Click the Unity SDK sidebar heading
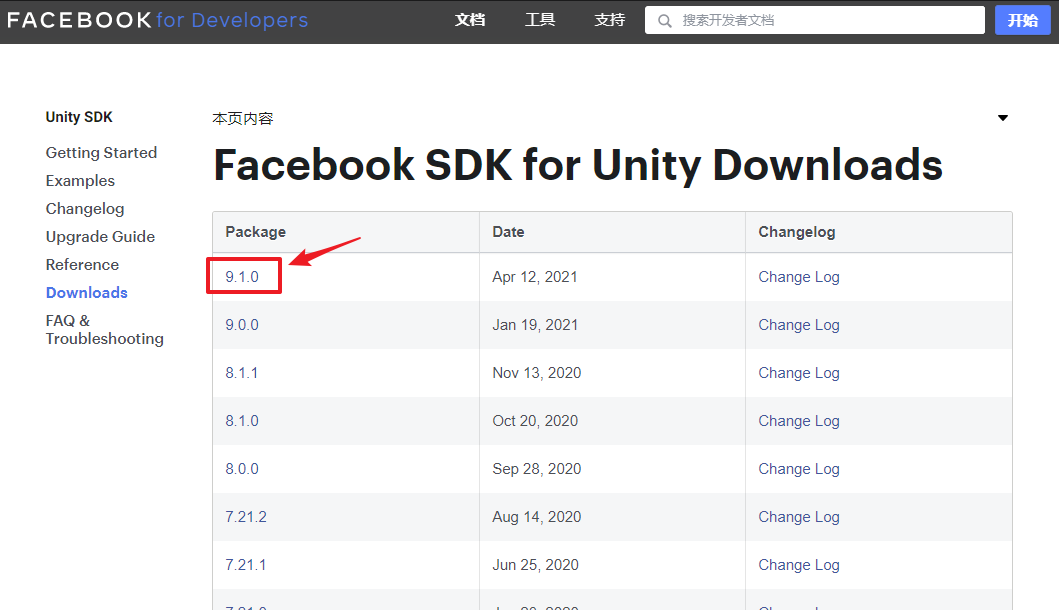1059x610 pixels. coord(79,117)
